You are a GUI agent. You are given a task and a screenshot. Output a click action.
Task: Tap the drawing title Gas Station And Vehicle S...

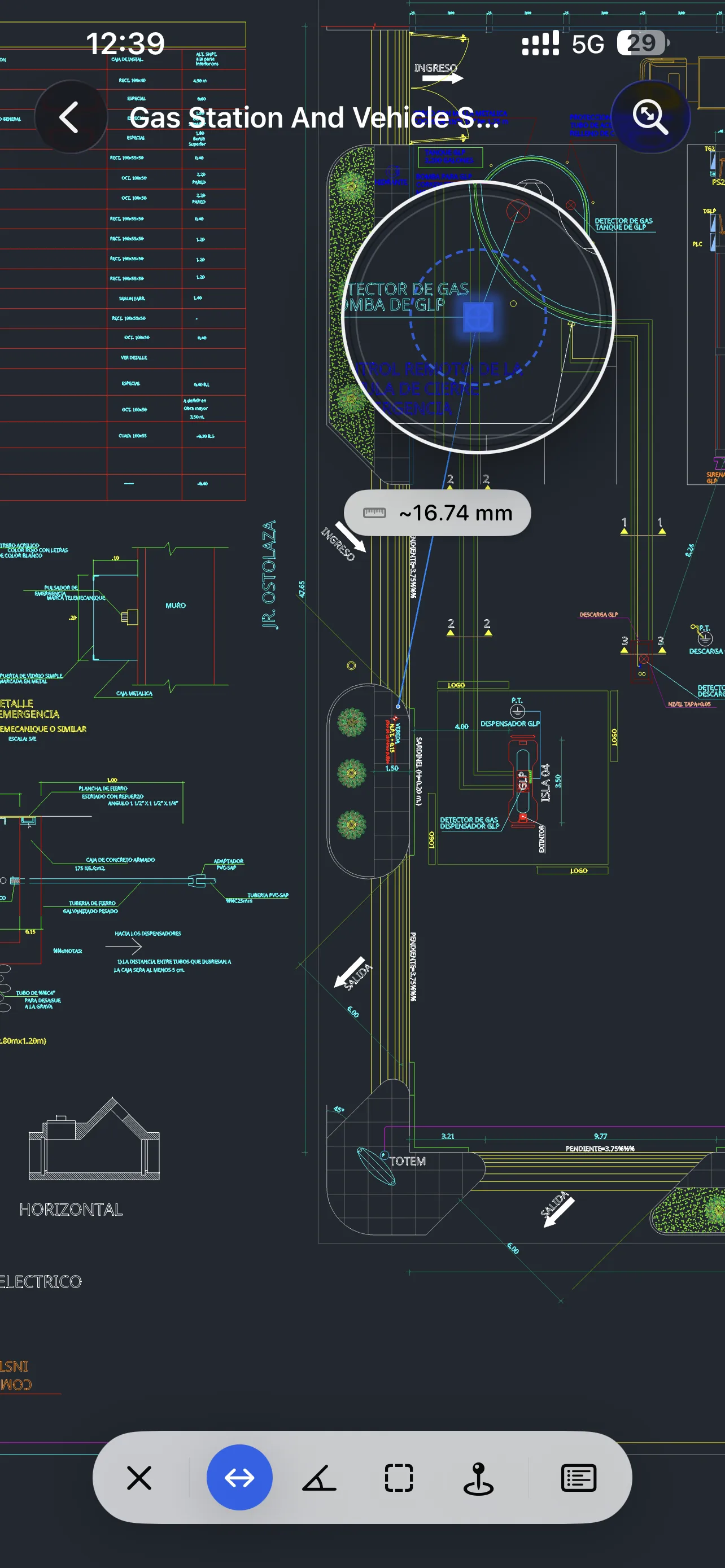pyautogui.click(x=313, y=117)
